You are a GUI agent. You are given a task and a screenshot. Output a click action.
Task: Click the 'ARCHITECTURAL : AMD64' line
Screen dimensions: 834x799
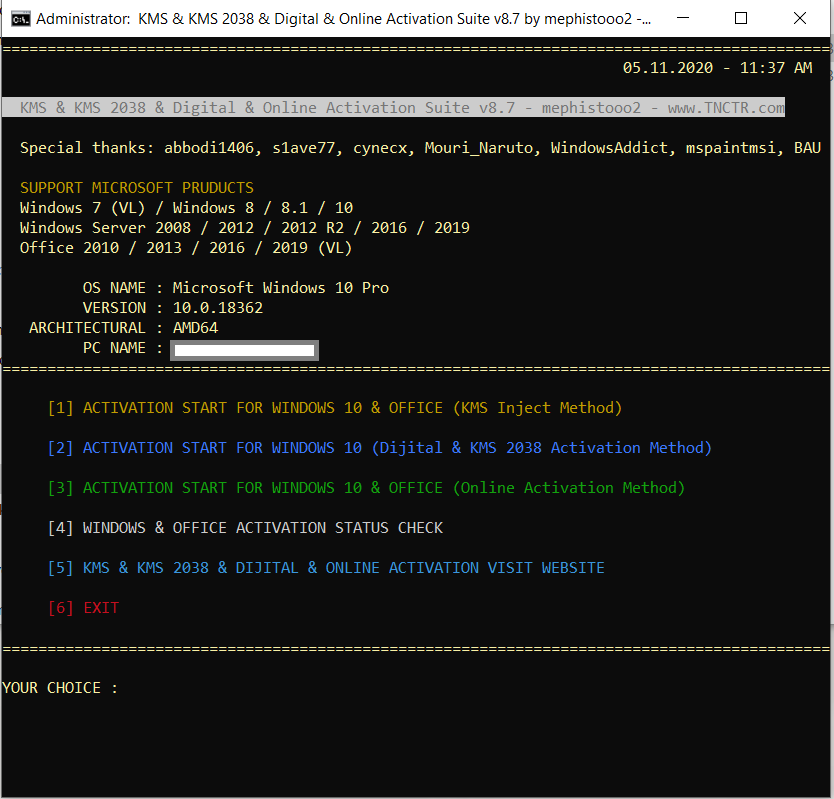point(123,328)
